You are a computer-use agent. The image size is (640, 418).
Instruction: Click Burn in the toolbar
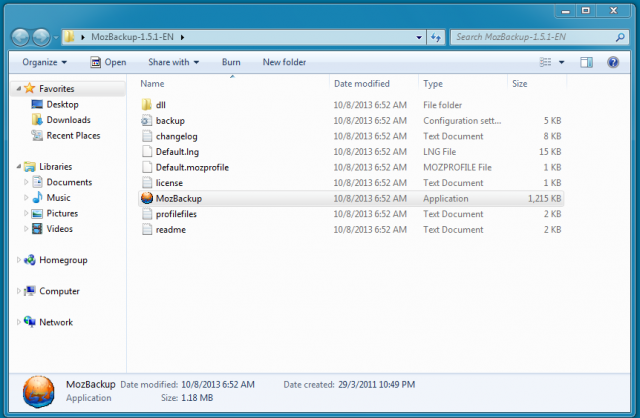point(231,62)
